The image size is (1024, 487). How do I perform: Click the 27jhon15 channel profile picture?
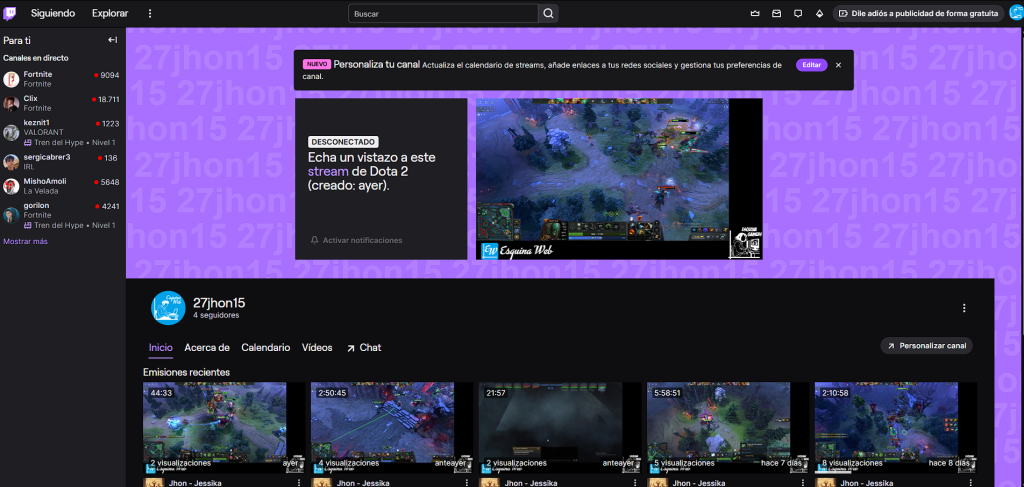pyautogui.click(x=168, y=308)
